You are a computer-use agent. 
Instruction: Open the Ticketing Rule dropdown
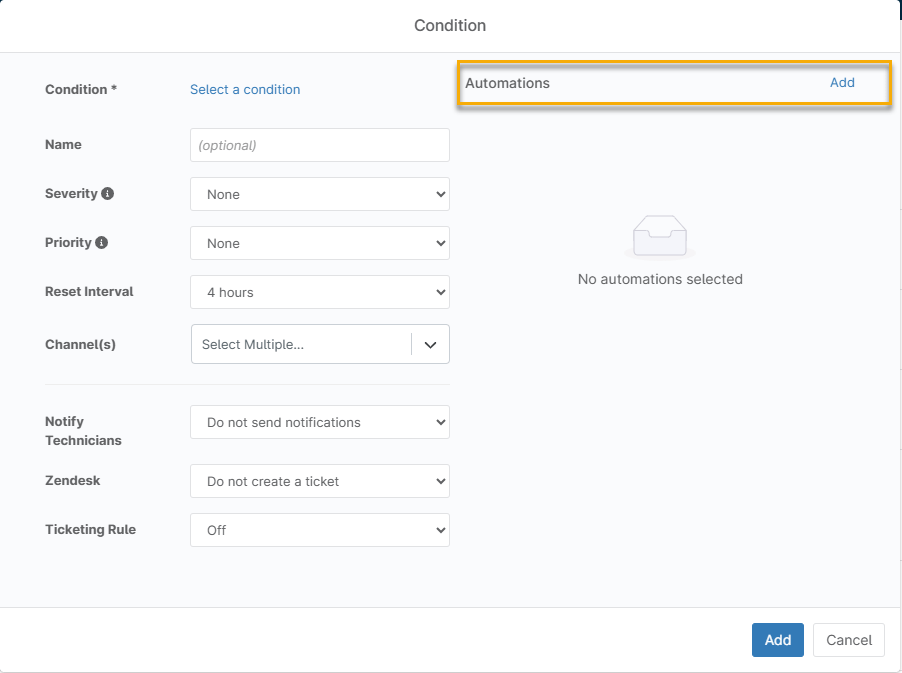click(320, 531)
